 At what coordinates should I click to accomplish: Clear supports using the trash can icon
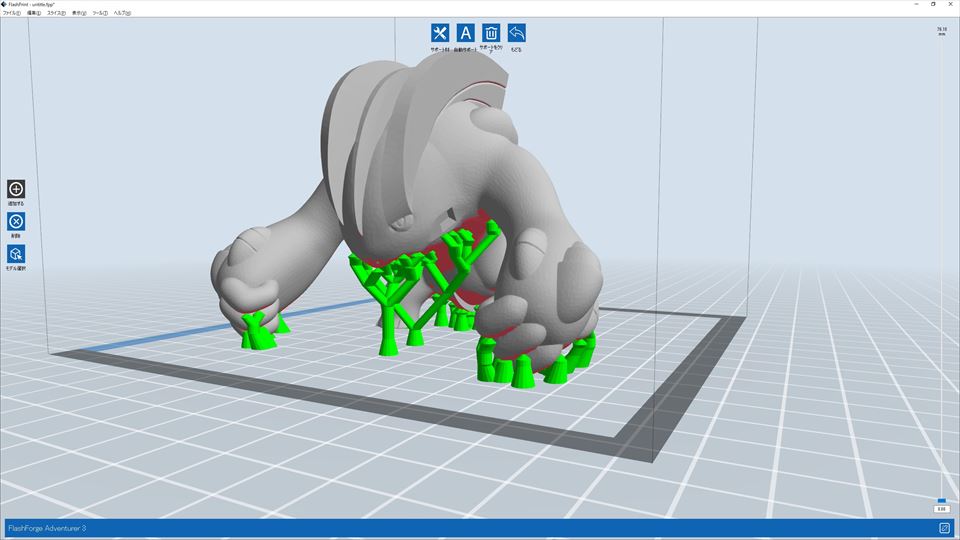(490, 33)
